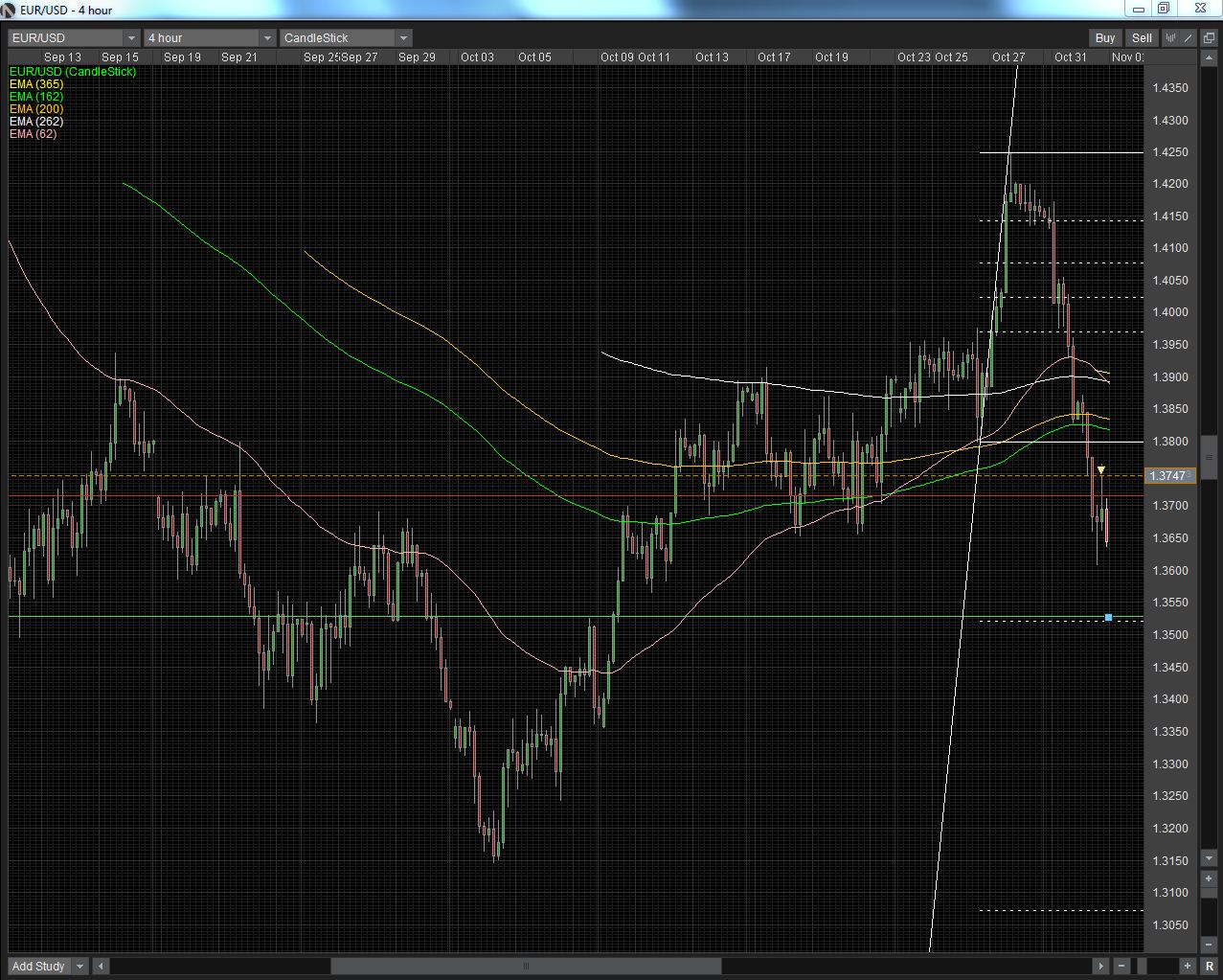This screenshot has height=980, width=1223.
Task: Click the yellow triangle price marker
Action: (x=1101, y=470)
